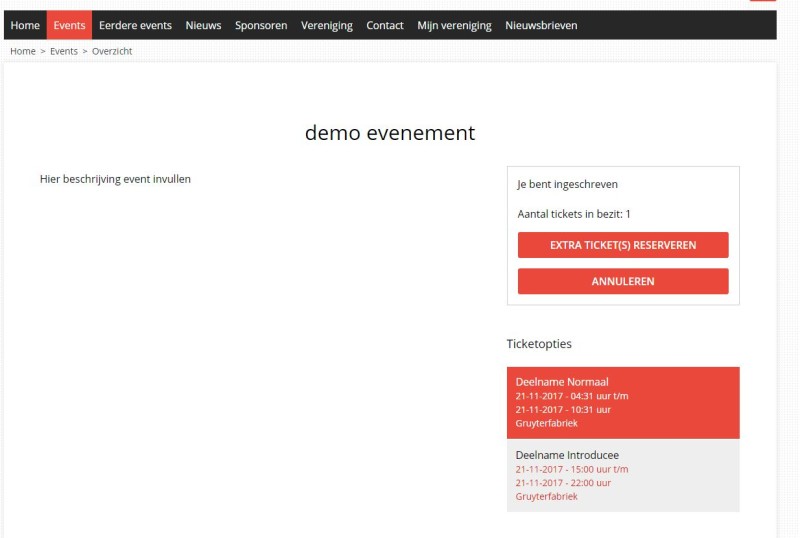Go to Eerdere events page
Viewport: 800px width, 538px height.
pyautogui.click(x=135, y=25)
